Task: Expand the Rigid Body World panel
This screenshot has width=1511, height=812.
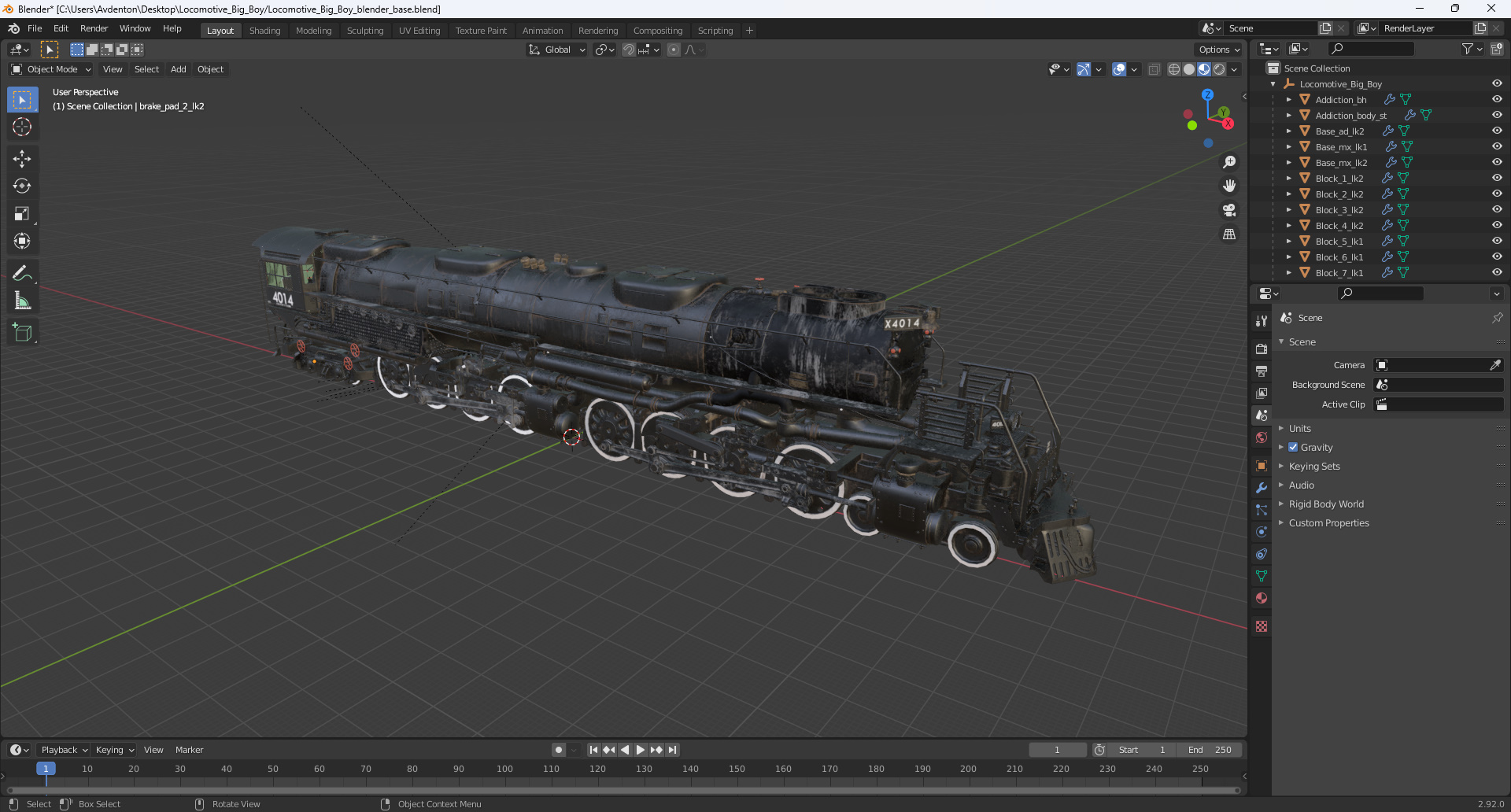Action: click(x=1326, y=504)
